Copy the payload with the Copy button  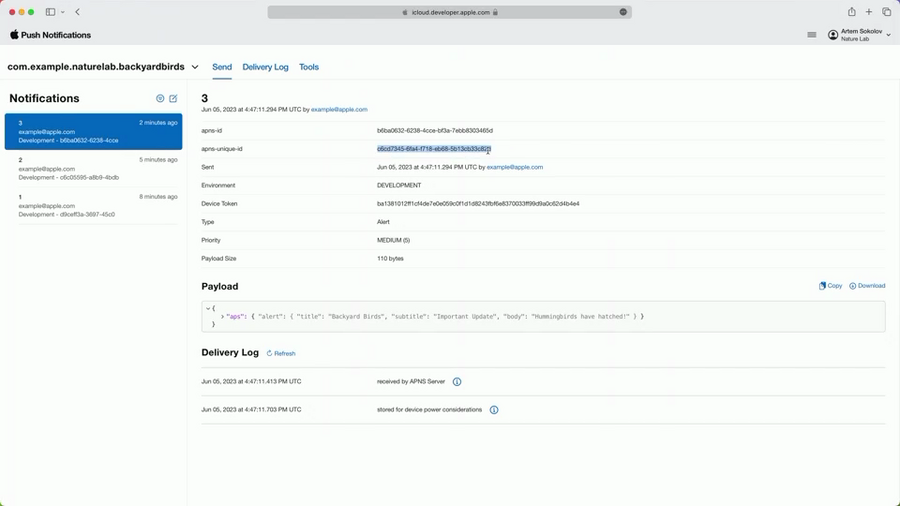[x=831, y=286]
